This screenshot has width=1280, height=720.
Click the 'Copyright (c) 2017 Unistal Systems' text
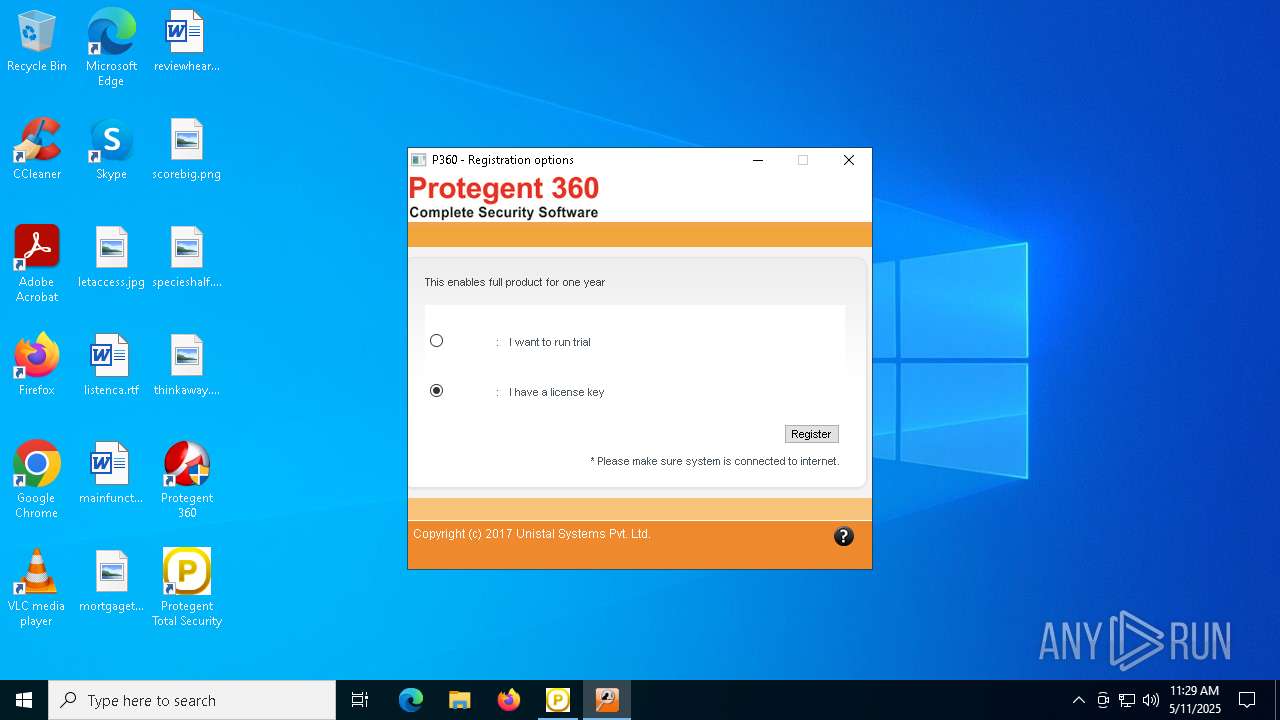point(532,534)
